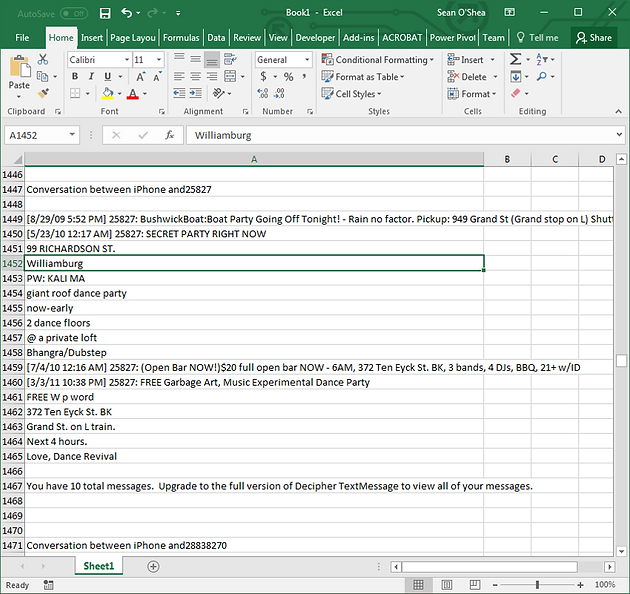Switch to the Developer ribbon tab

[315, 38]
